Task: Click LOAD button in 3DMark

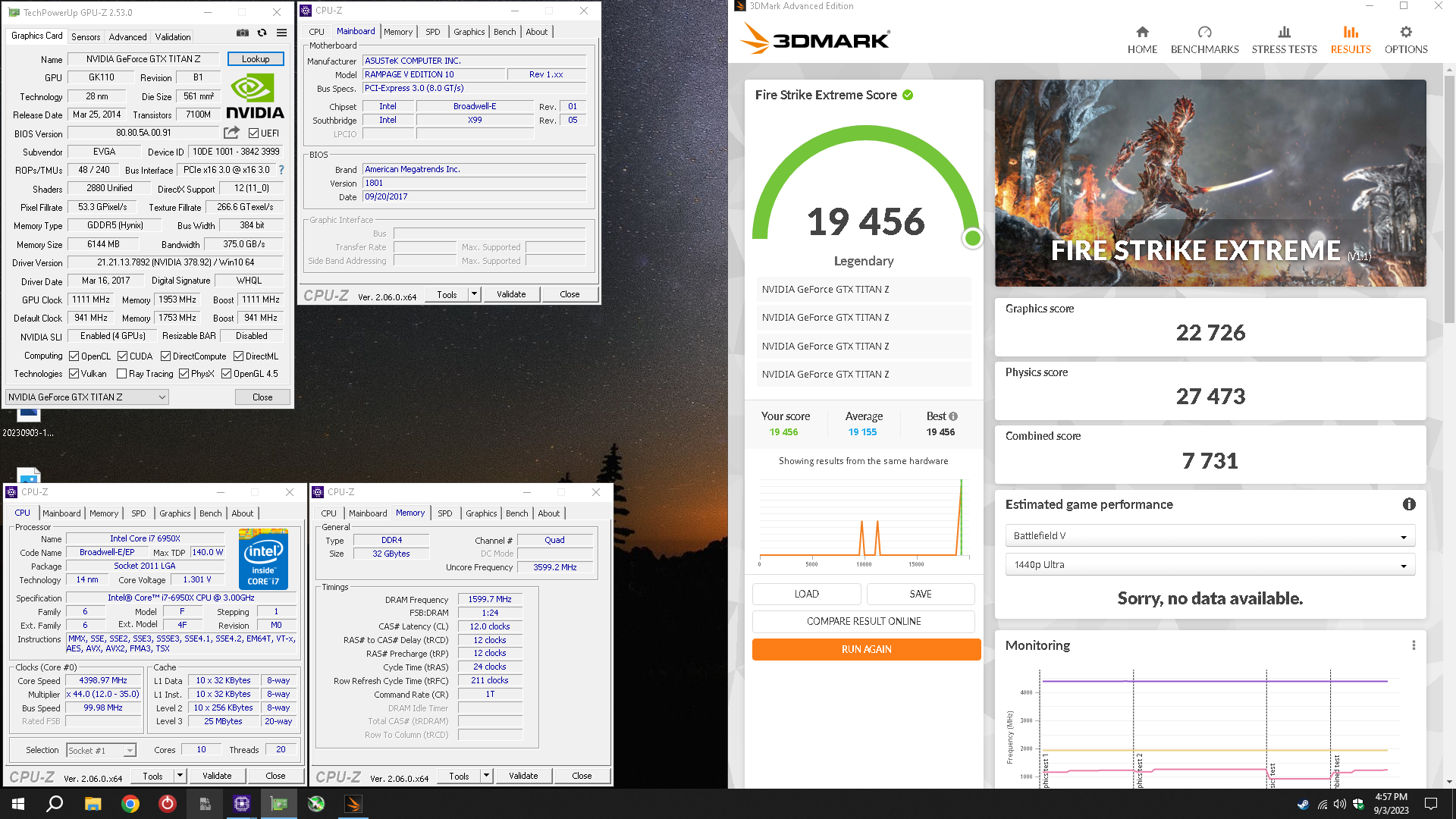Action: 806,594
